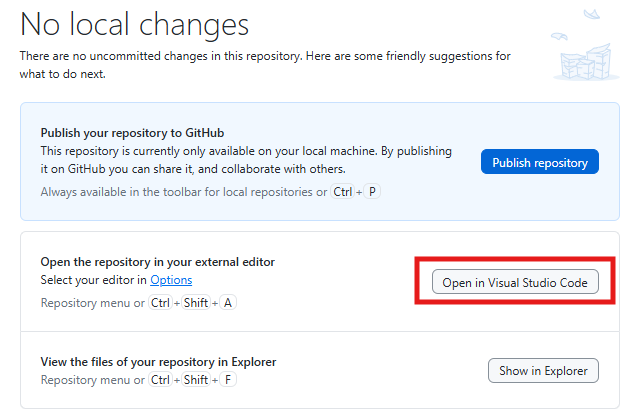
Task: Open the Options link for editor selection
Action: pos(171,280)
